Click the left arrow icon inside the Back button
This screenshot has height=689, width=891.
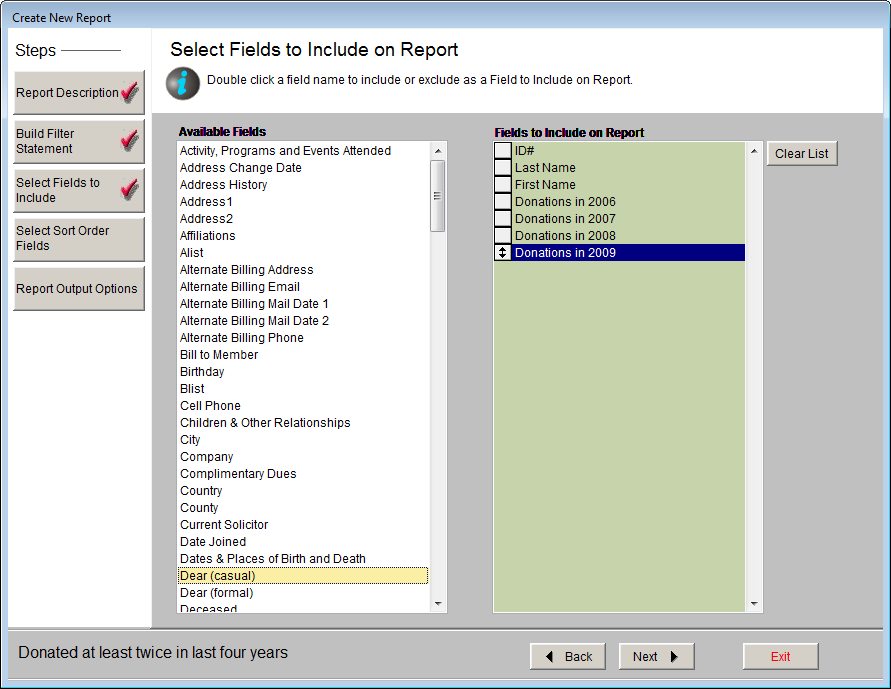pyautogui.click(x=551, y=656)
